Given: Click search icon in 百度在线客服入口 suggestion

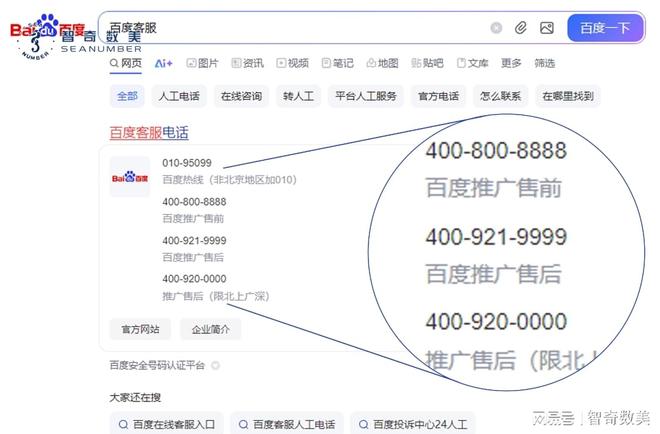Looking at the screenshot, I should (124, 424).
